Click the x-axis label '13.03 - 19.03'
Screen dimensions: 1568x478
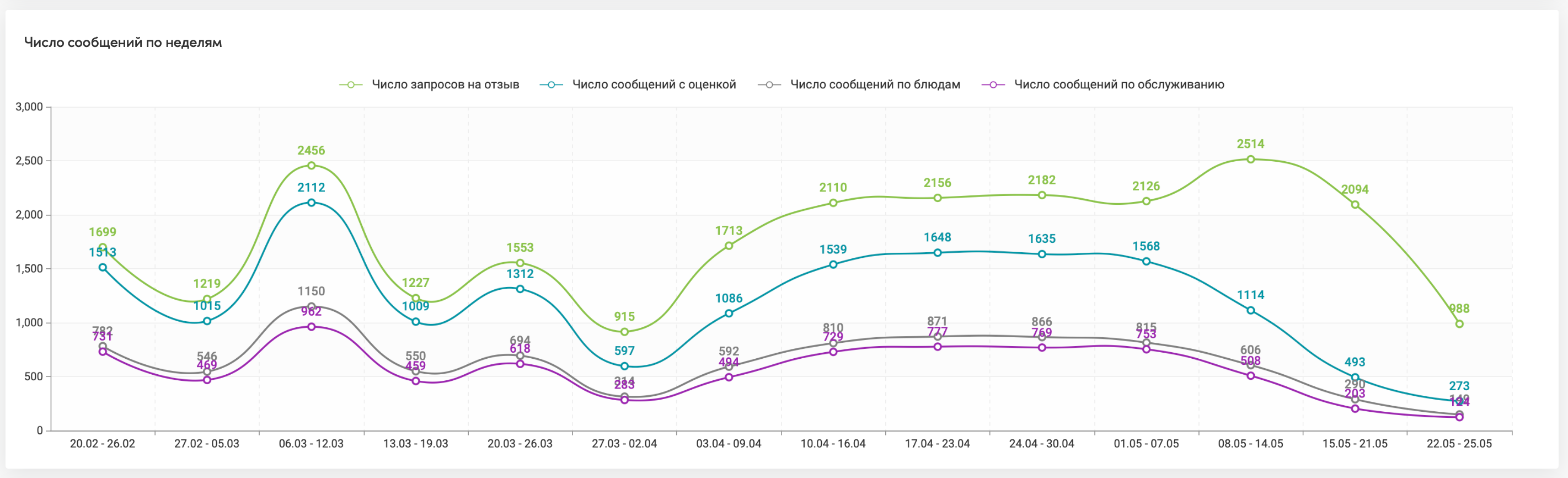(416, 444)
